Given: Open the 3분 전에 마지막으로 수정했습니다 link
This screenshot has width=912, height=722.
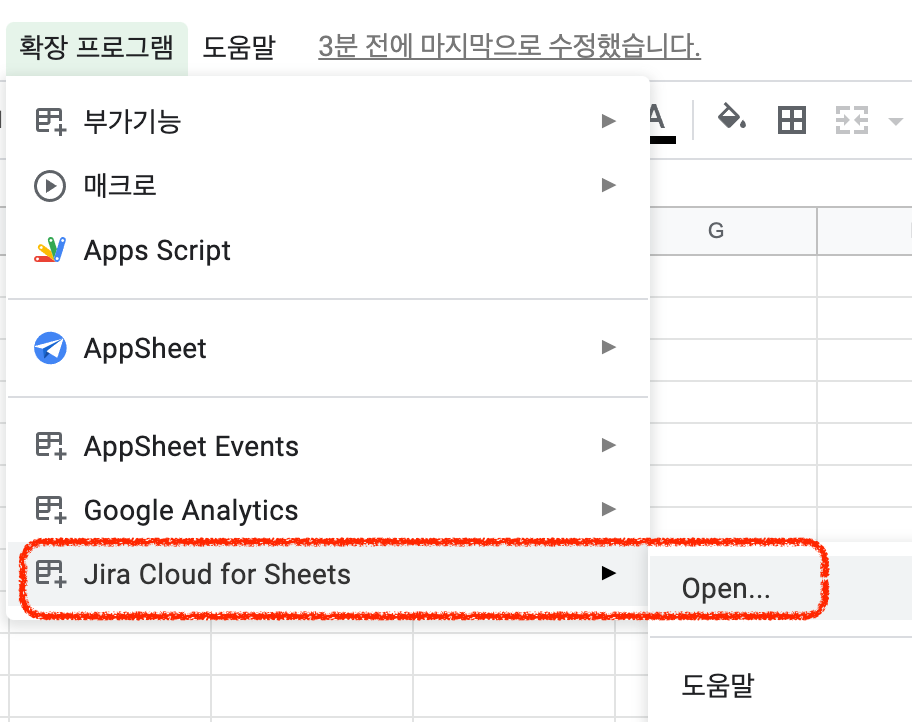Looking at the screenshot, I should (510, 47).
